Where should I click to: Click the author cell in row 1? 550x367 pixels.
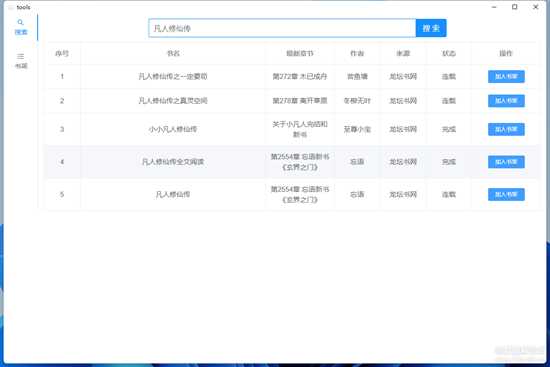coord(357,76)
